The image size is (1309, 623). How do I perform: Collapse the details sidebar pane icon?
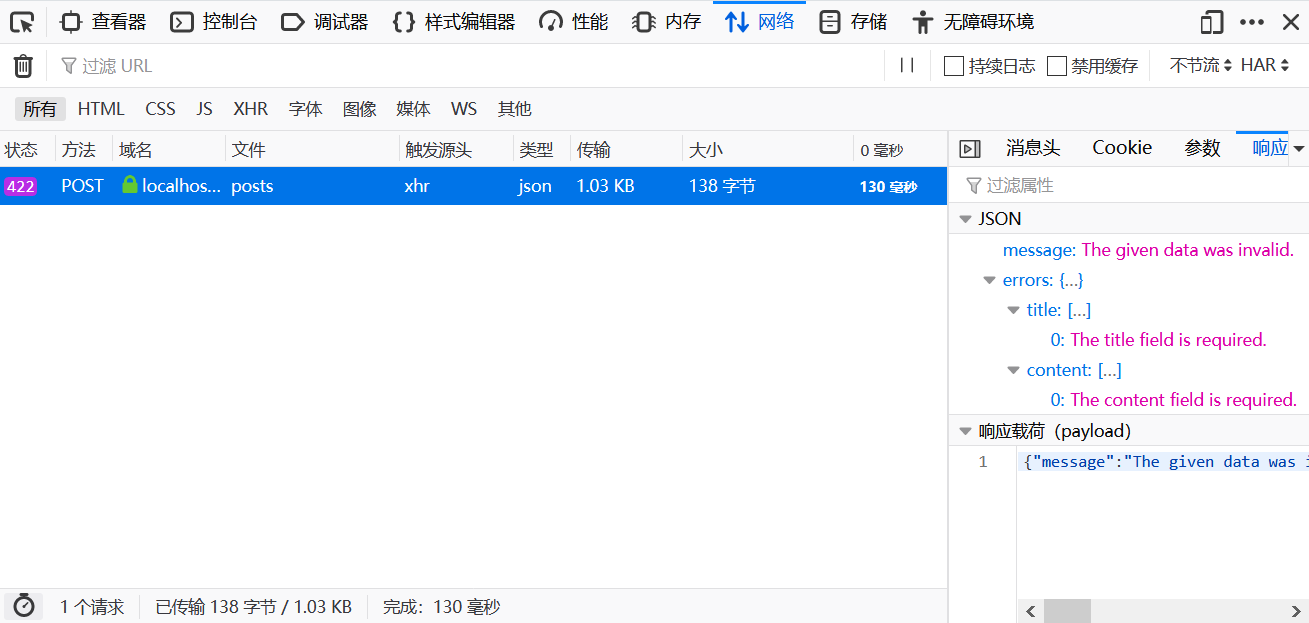[x=969, y=149]
